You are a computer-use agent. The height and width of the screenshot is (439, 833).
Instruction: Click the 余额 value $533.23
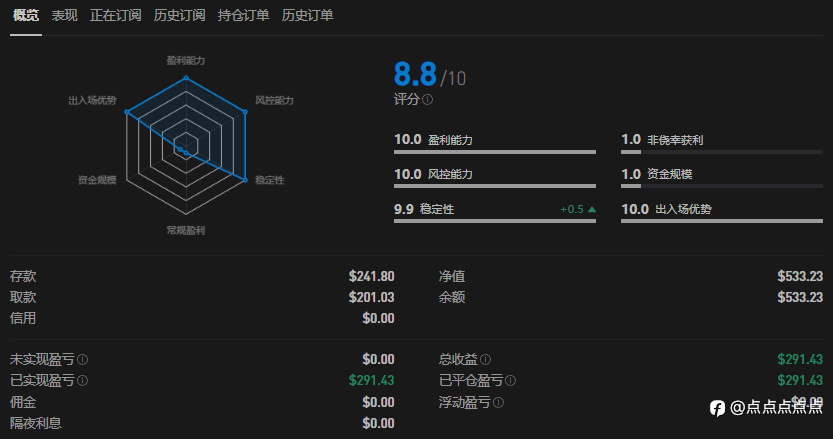(x=800, y=297)
